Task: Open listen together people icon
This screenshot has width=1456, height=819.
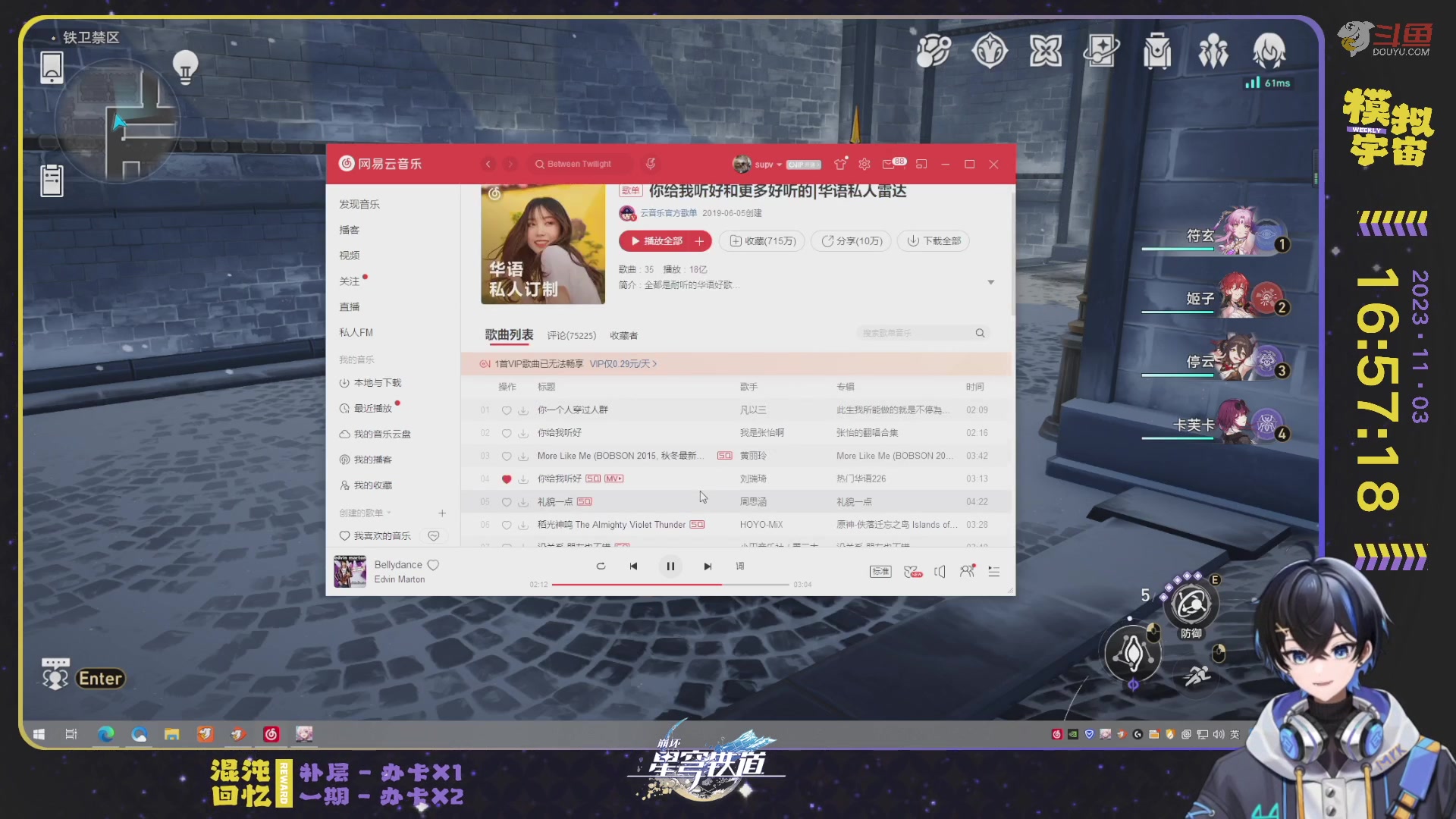Action: 968,571
